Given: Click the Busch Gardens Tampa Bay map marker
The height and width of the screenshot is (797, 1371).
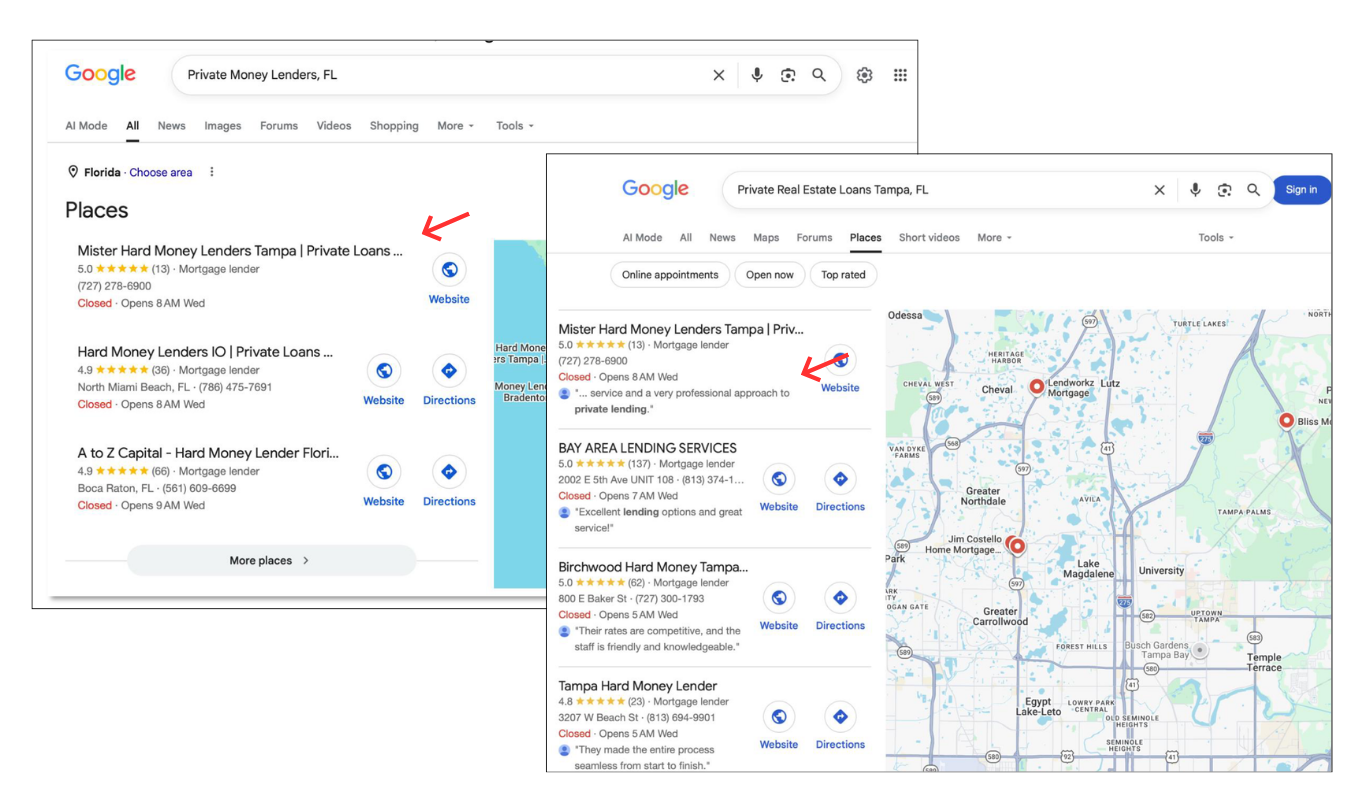Looking at the screenshot, I should [x=1200, y=650].
